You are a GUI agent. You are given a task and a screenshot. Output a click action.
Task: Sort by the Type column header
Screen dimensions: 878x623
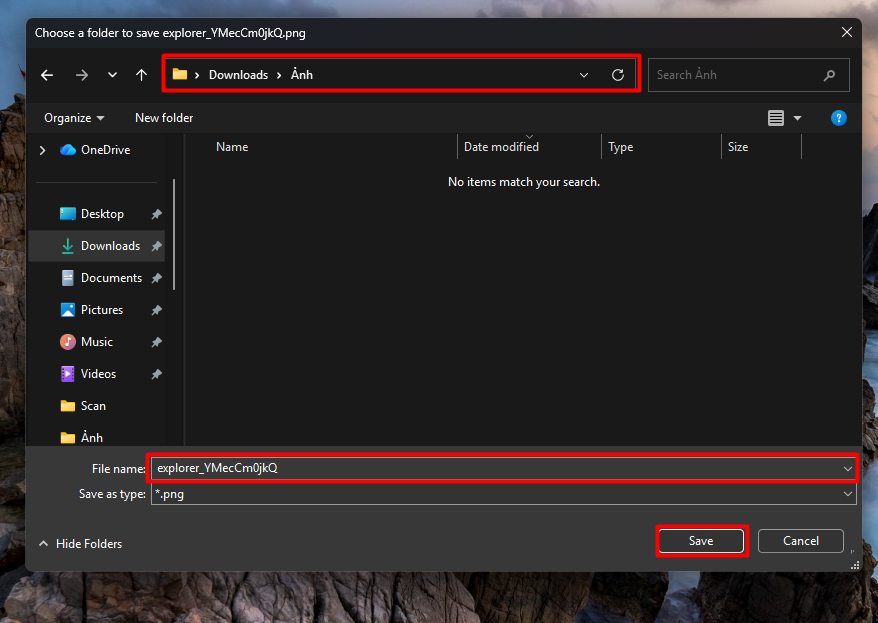pyautogui.click(x=620, y=147)
